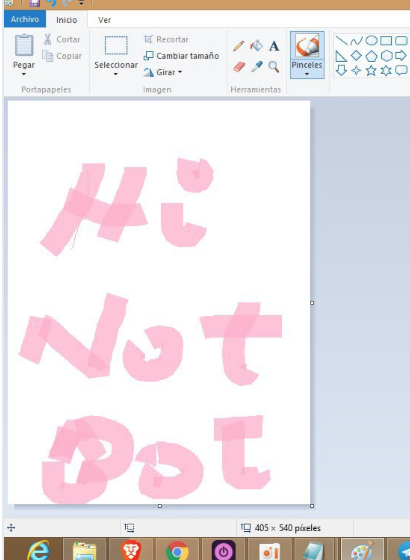Viewport: 410px width, 560px height.
Task: Select the Text tool letter A
Action: (x=274, y=46)
